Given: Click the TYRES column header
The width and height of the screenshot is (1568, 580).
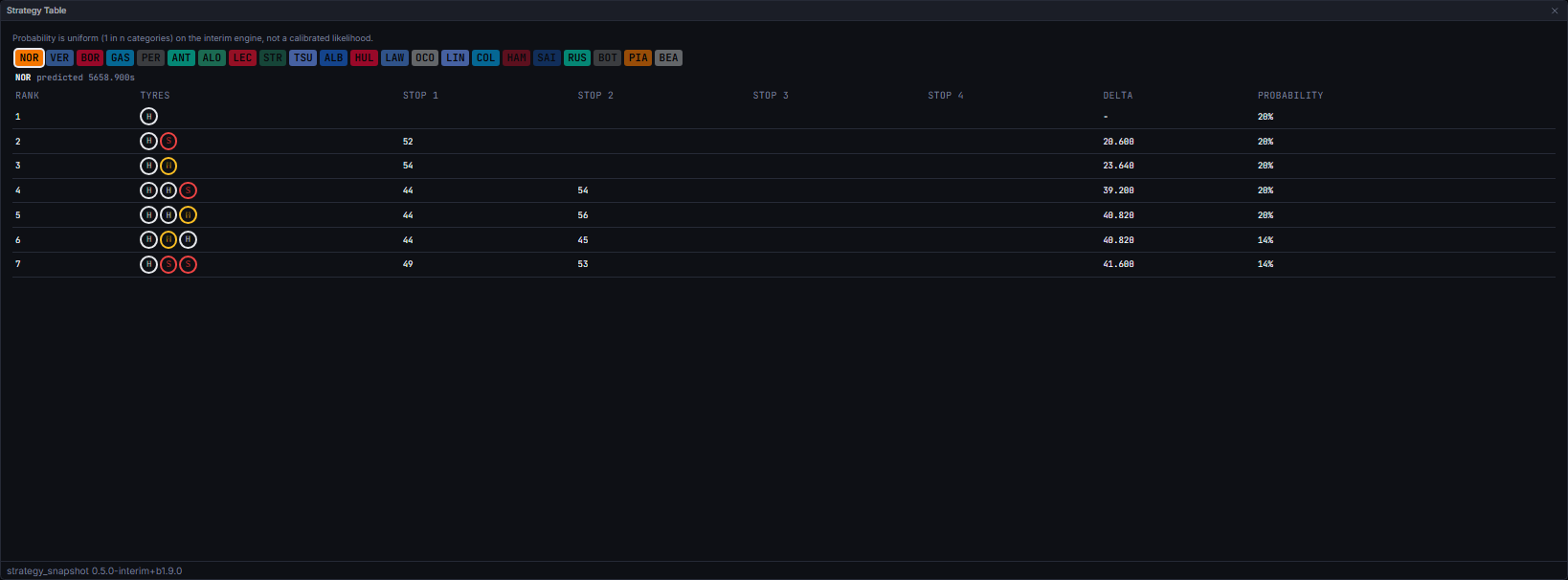Looking at the screenshot, I should pos(155,96).
